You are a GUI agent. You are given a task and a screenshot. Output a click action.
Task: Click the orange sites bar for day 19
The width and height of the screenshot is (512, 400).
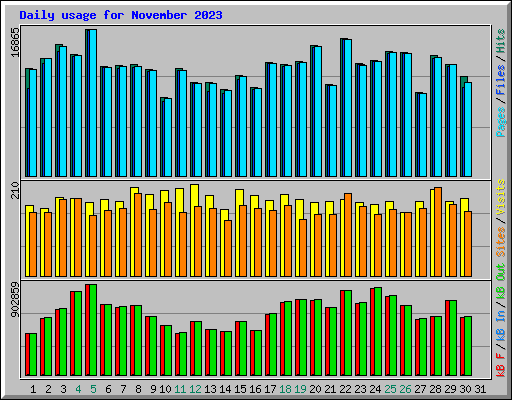303,248
